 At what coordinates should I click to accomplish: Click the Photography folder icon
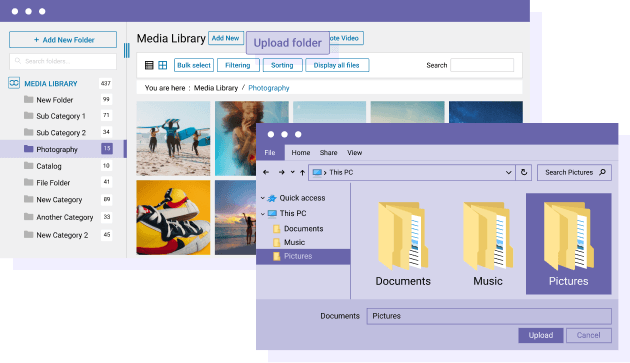point(29,149)
